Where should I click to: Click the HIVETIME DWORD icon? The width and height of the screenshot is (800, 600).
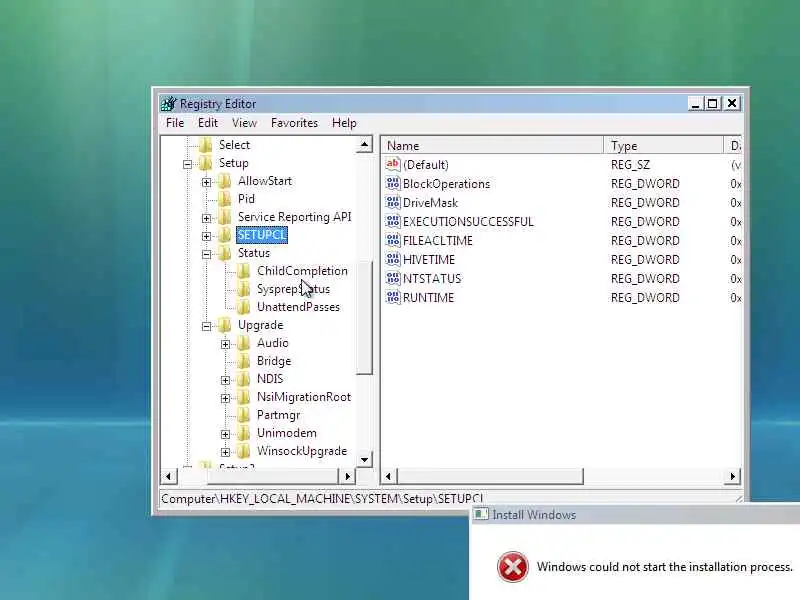point(393,259)
